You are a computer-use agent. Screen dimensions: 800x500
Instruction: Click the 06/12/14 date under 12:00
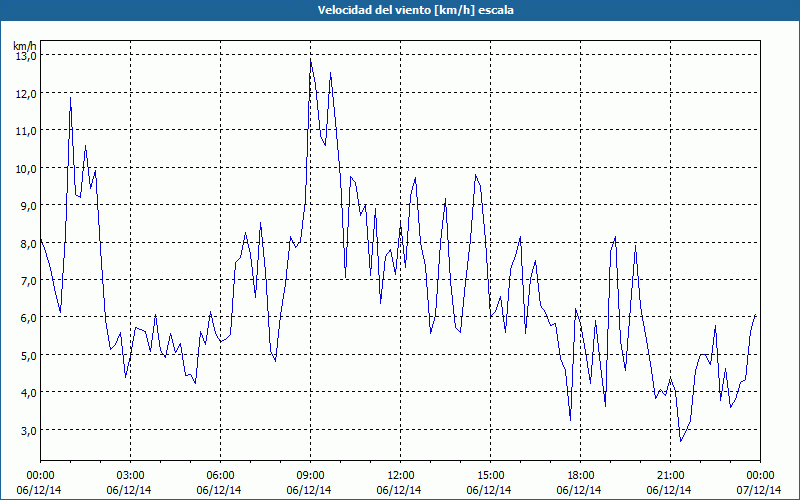click(399, 490)
